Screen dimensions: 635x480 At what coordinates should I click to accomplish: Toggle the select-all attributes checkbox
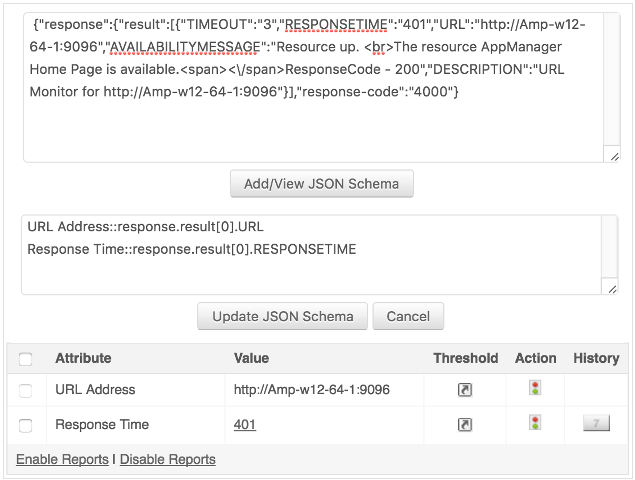(x=25, y=359)
